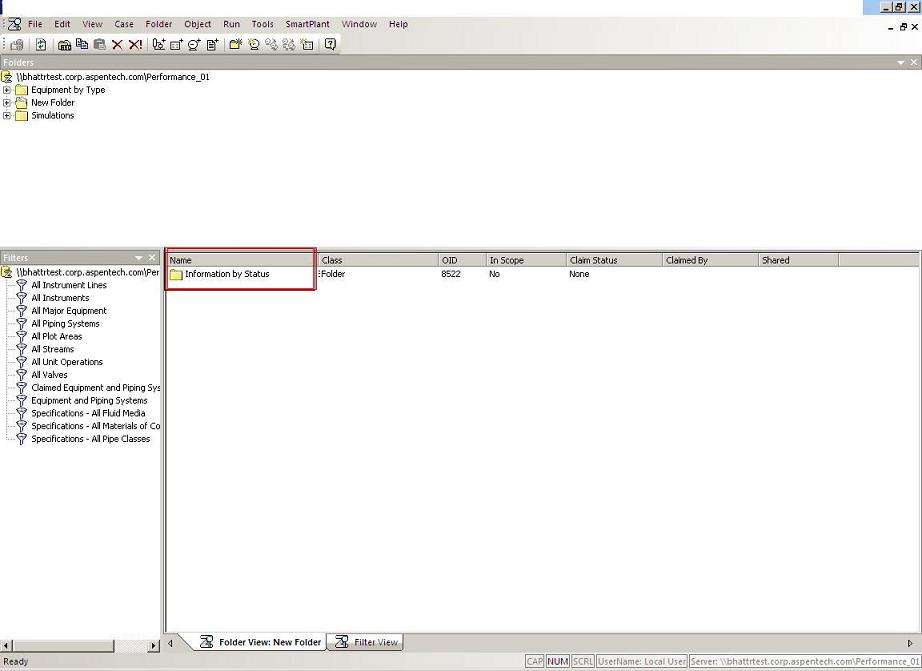Click the Delete with exclamation toolbar icon
The height and width of the screenshot is (671, 922).
tap(135, 44)
